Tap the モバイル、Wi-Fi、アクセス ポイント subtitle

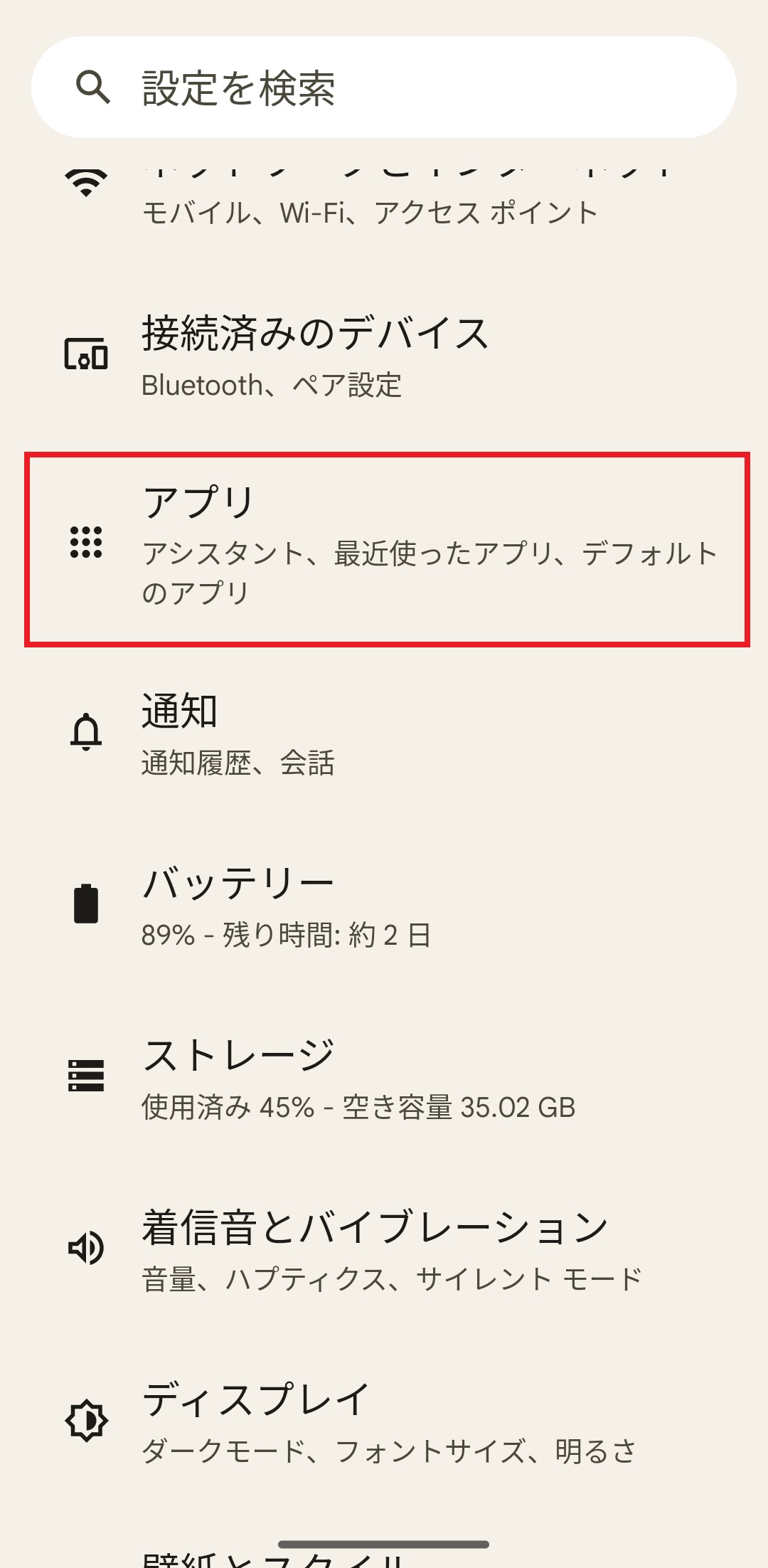370,213
